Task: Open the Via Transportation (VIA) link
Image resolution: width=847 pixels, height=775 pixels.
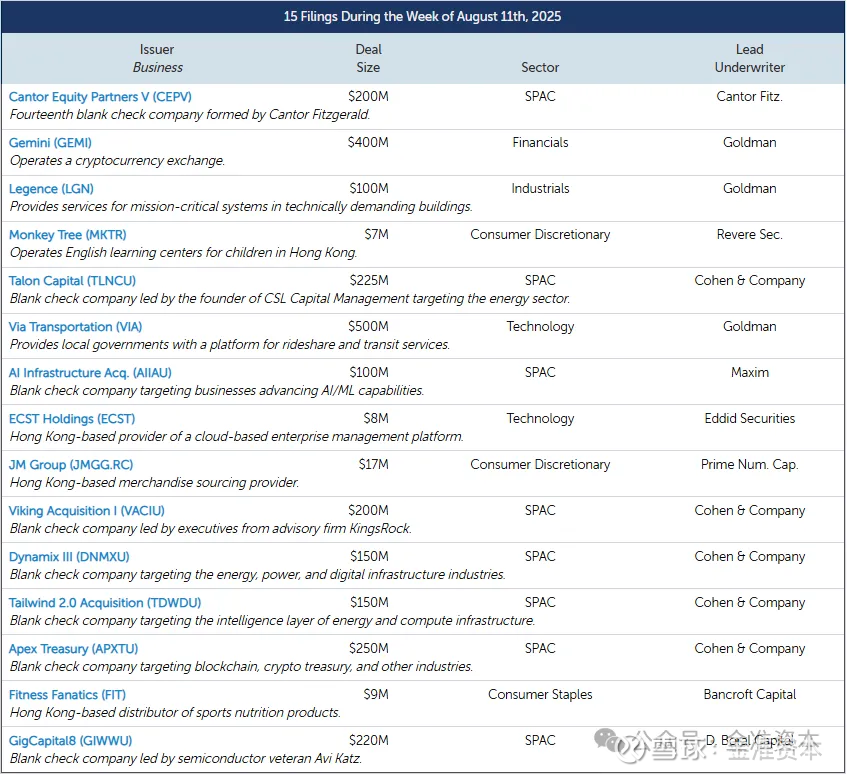Action: (x=75, y=327)
